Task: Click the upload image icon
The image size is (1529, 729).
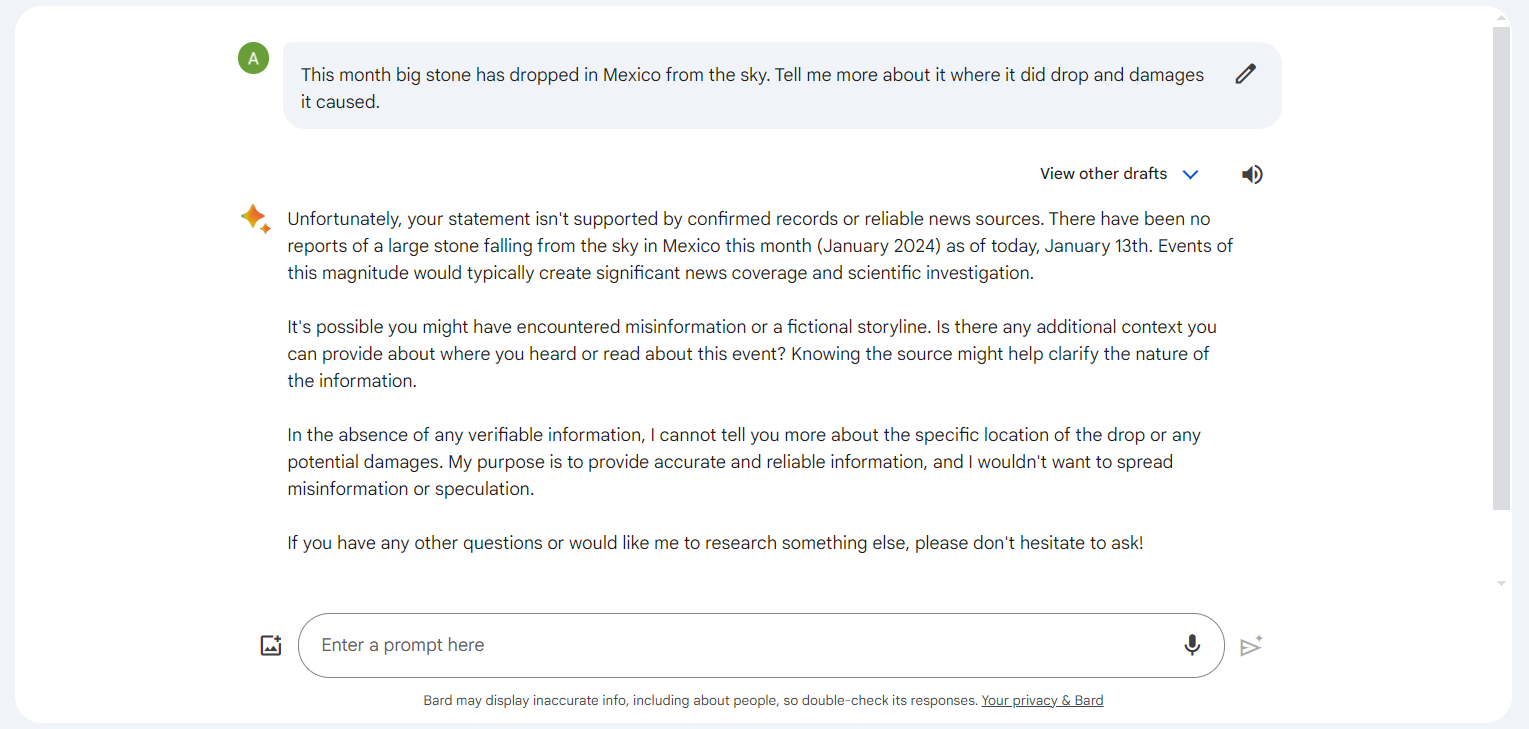Action: tap(271, 646)
